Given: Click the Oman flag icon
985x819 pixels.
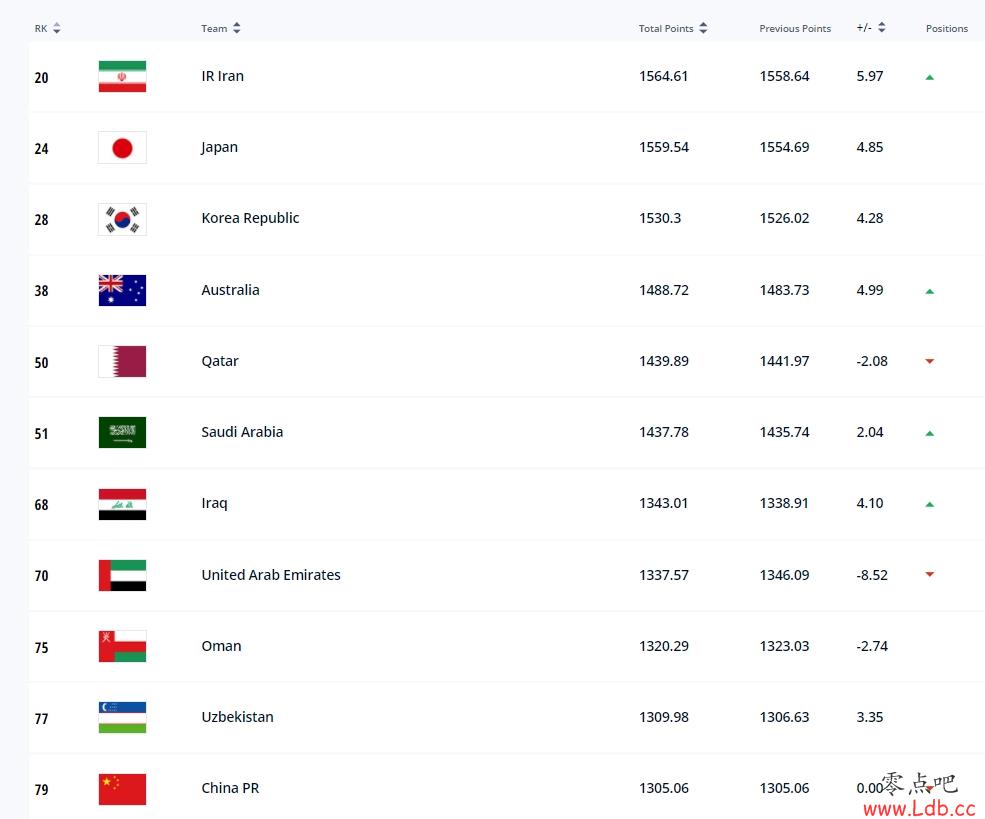Looking at the screenshot, I should coord(122,646).
